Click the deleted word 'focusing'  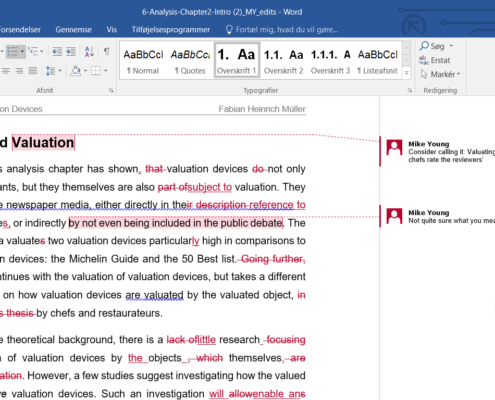(286, 340)
